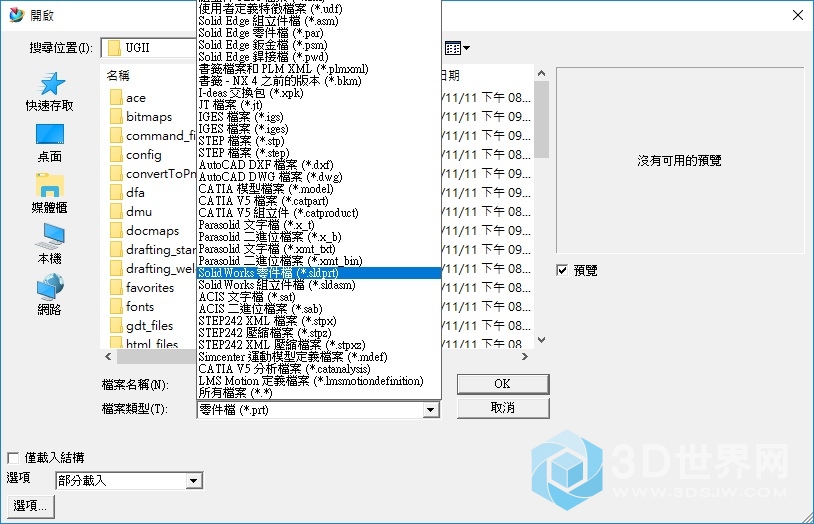Screen dimensions: 814x524
Task: Choose LMS Motion definition file type
Action: [x=319, y=381]
